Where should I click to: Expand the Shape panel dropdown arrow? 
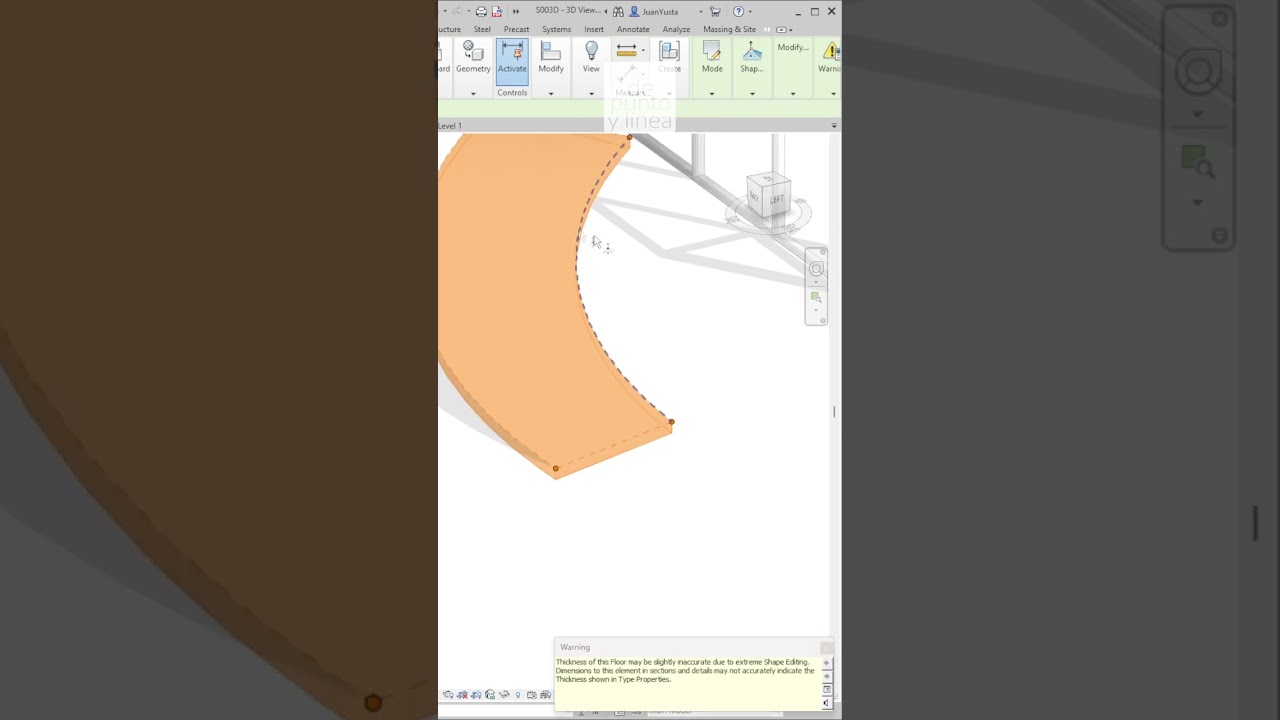click(x=752, y=94)
